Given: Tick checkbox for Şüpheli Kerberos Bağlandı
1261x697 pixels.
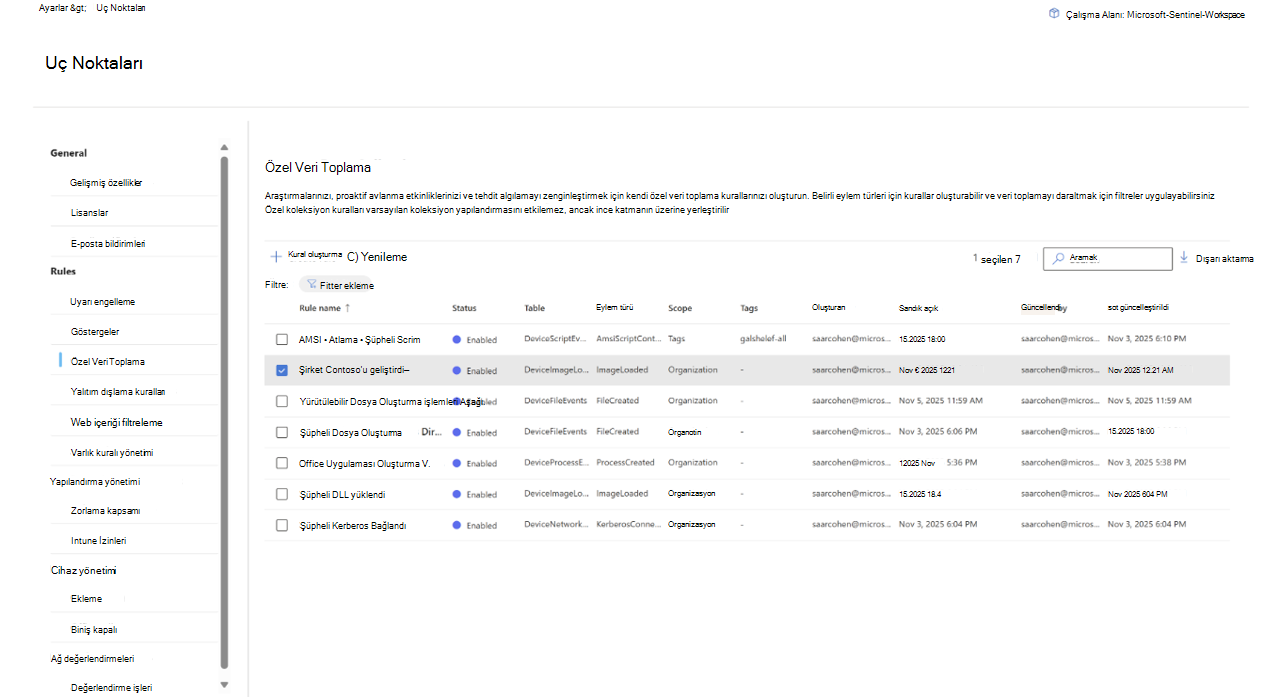Looking at the screenshot, I should tap(282, 525).
